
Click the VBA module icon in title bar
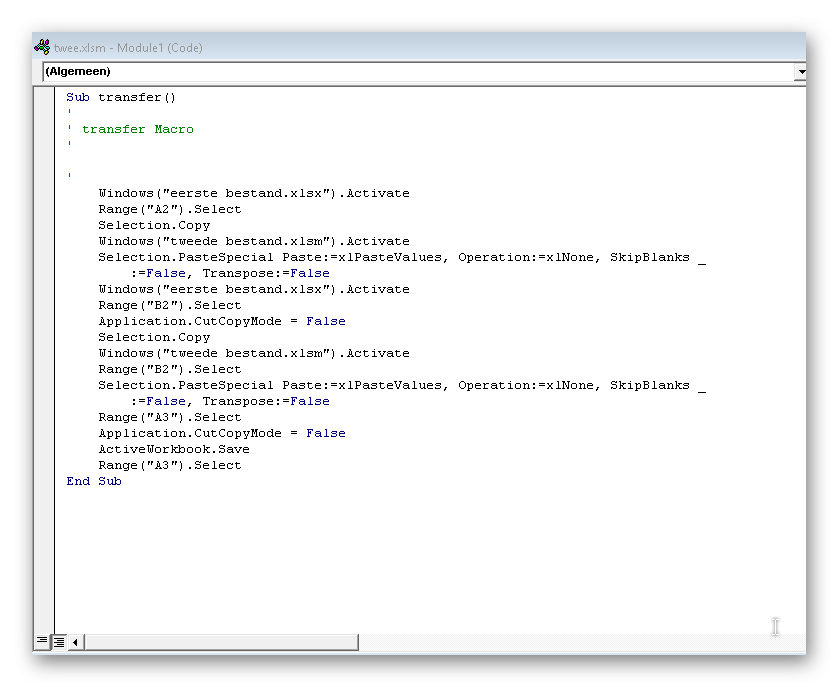coord(42,47)
